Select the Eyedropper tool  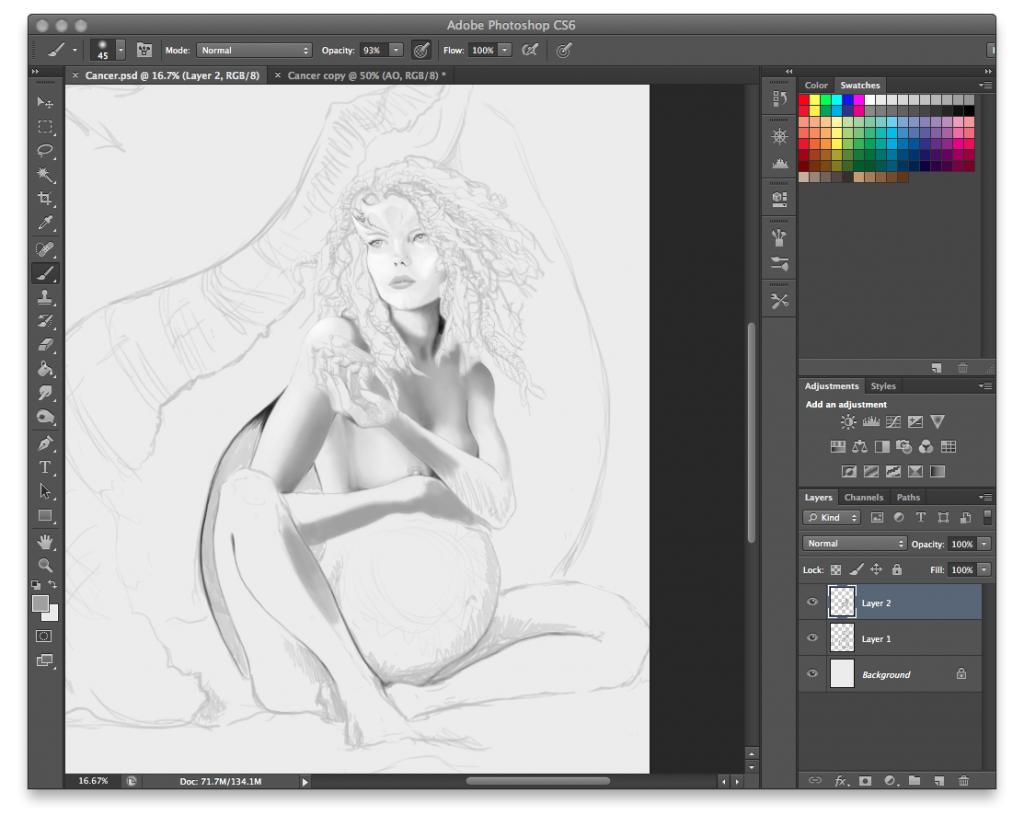[45, 223]
